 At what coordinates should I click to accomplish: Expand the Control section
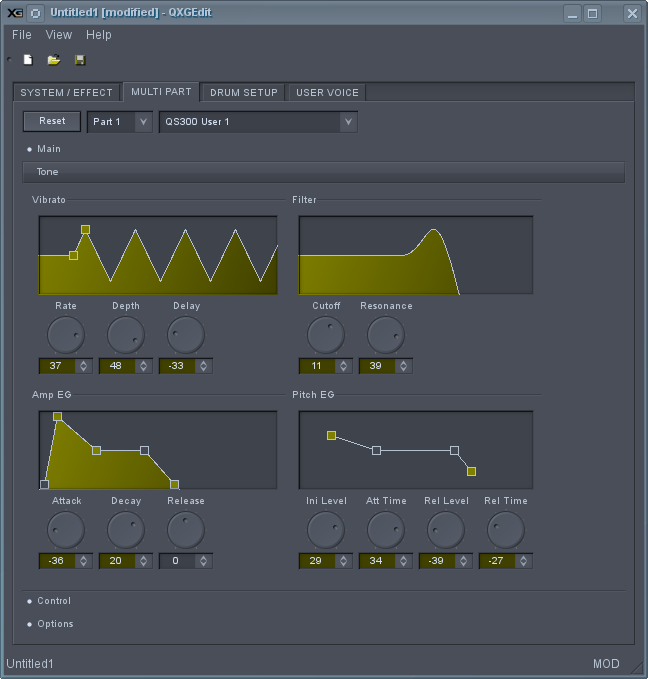pos(53,601)
